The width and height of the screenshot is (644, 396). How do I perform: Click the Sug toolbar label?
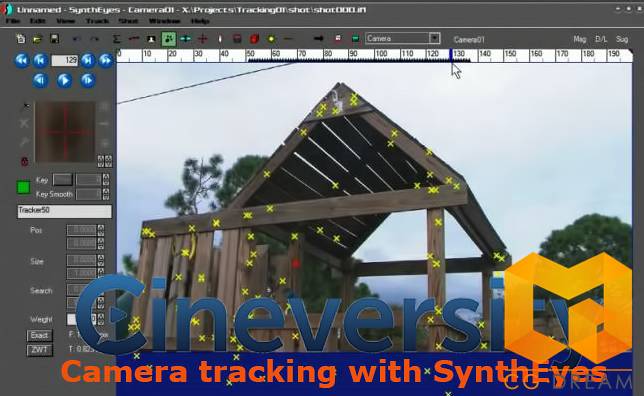click(622, 39)
